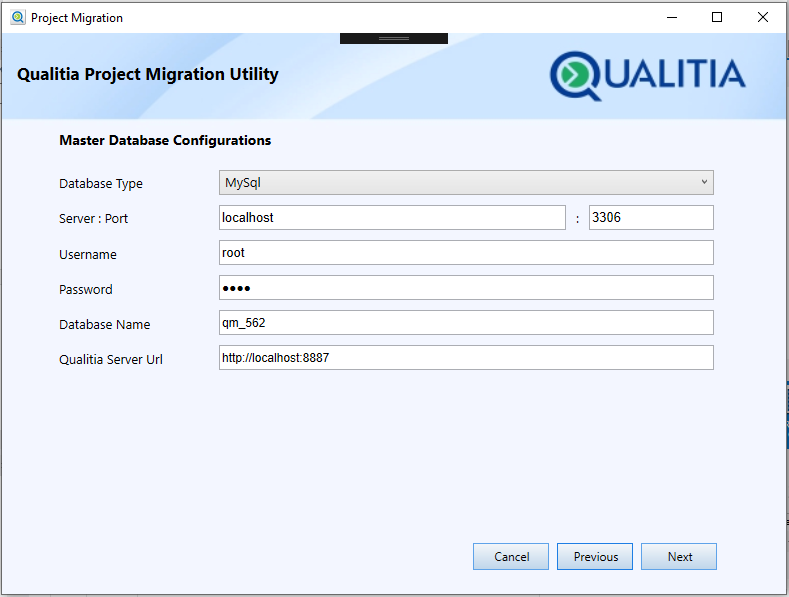Click the localhost server host field
This screenshot has height=597, width=789.
(x=392, y=218)
